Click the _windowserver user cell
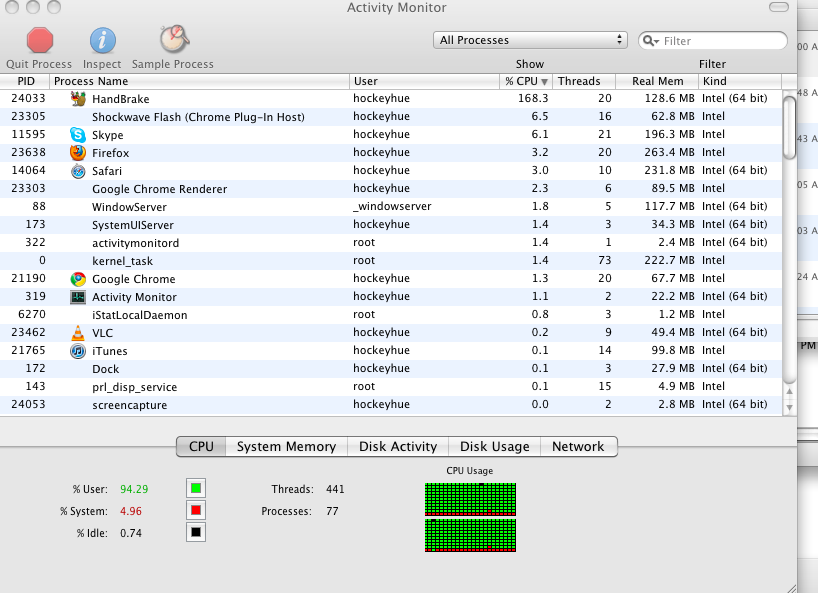 [x=392, y=207]
